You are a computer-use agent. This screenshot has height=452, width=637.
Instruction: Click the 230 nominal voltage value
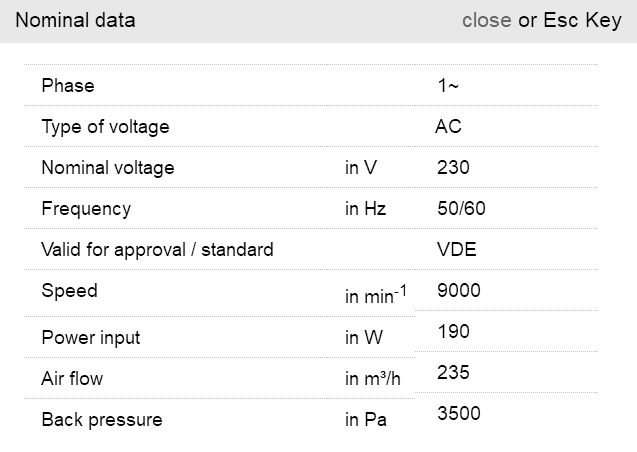453,168
